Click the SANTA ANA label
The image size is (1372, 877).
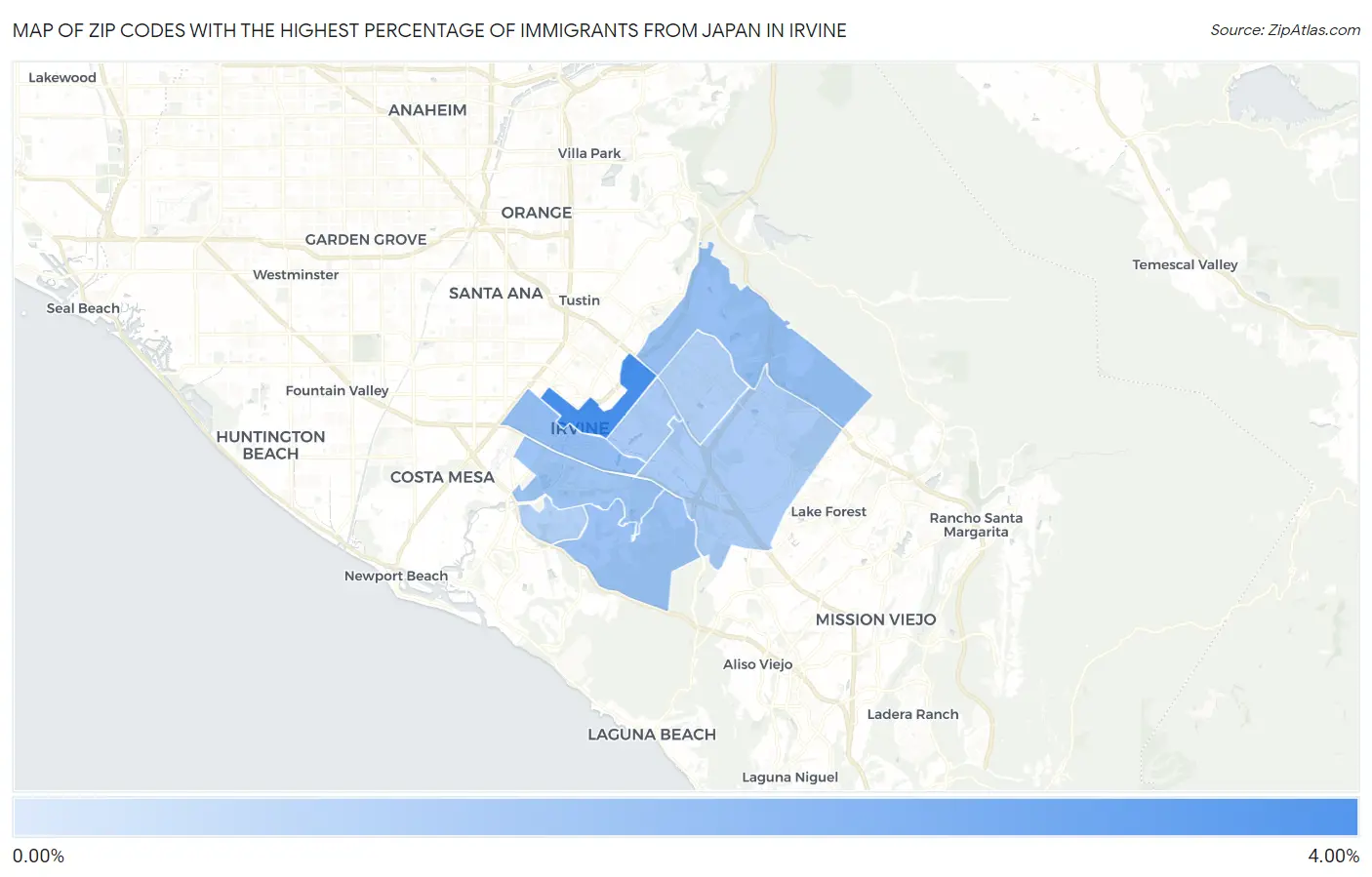(x=496, y=293)
